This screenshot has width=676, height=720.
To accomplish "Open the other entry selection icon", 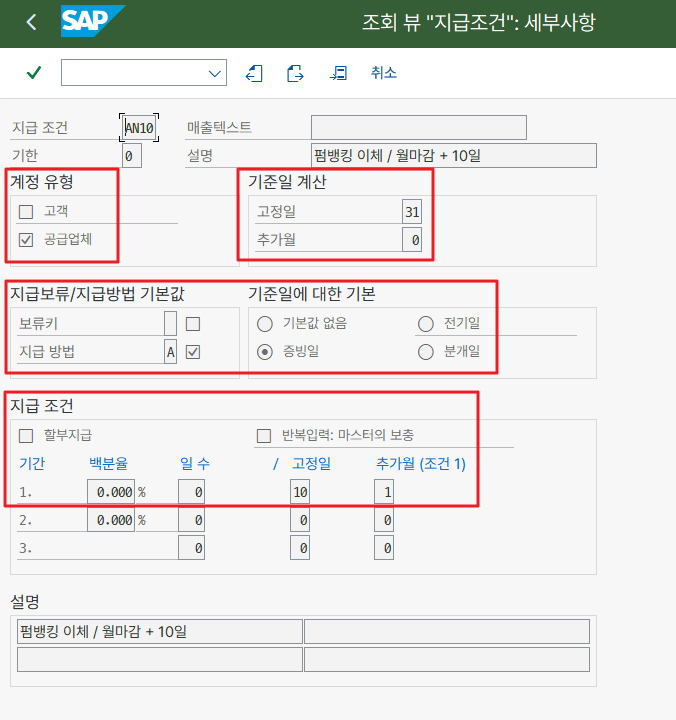I will click(338, 73).
